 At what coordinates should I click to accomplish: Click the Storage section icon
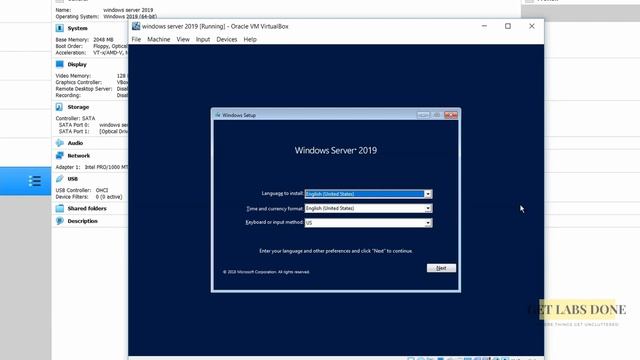[60, 107]
